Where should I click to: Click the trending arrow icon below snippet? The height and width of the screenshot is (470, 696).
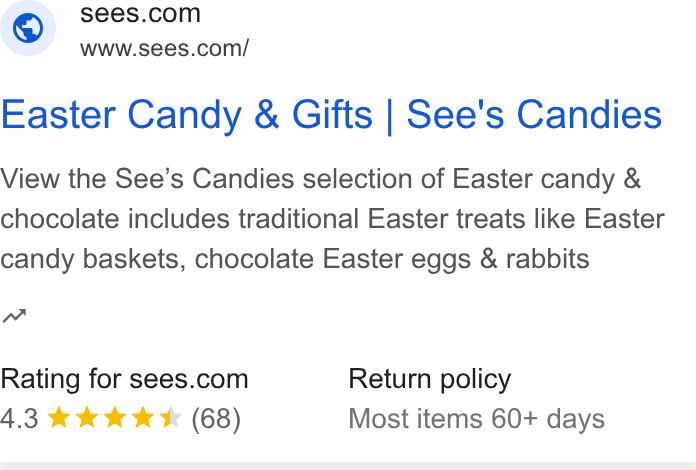point(14,316)
